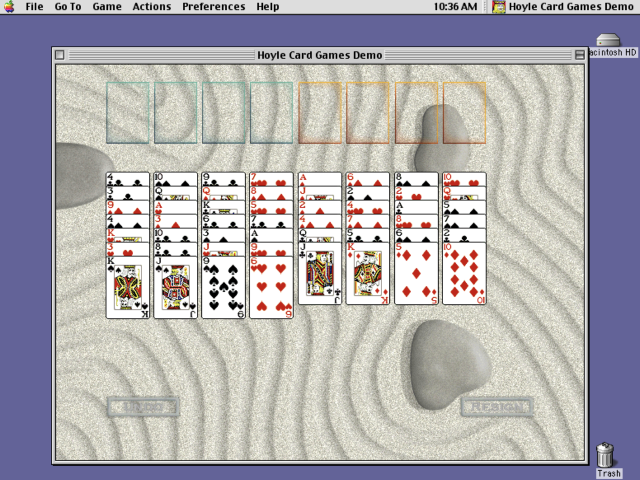Pick the Three of Diamonds card
The width and height of the screenshot is (640, 480).
pos(176,222)
